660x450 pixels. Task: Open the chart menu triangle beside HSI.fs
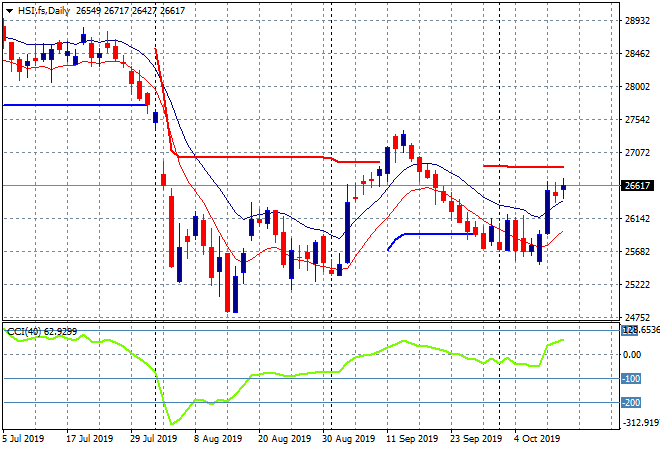(9, 11)
